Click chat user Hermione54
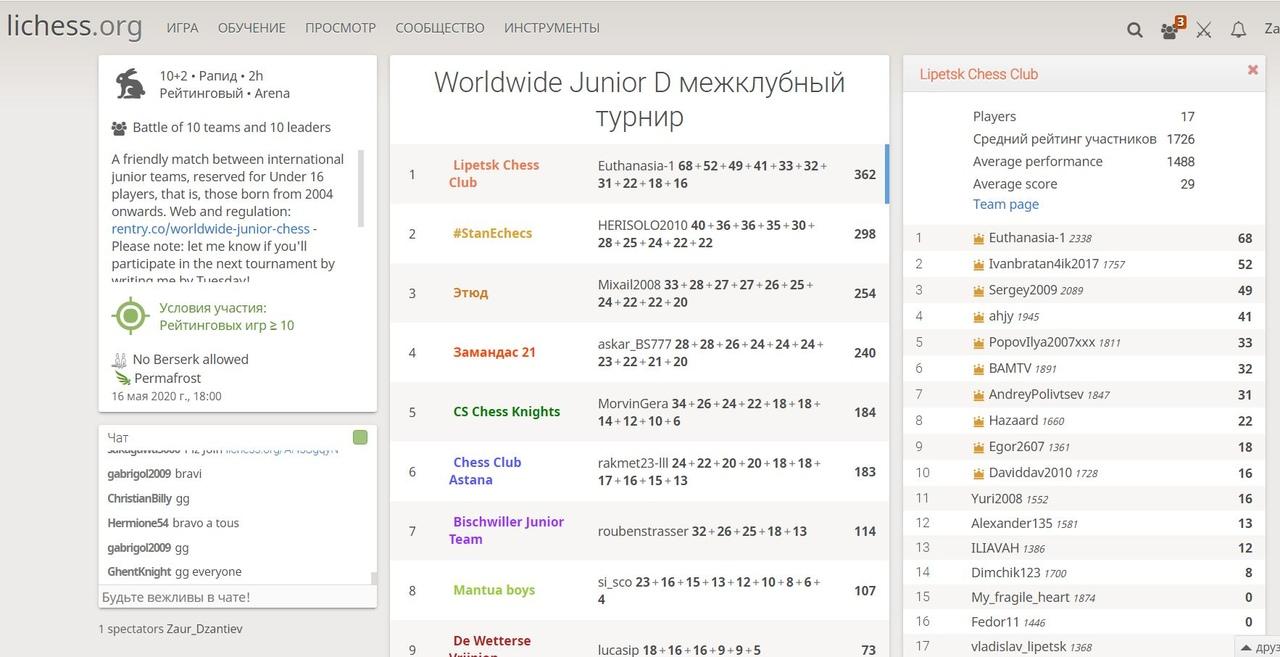Viewport: 1280px width, 657px height. point(138,523)
